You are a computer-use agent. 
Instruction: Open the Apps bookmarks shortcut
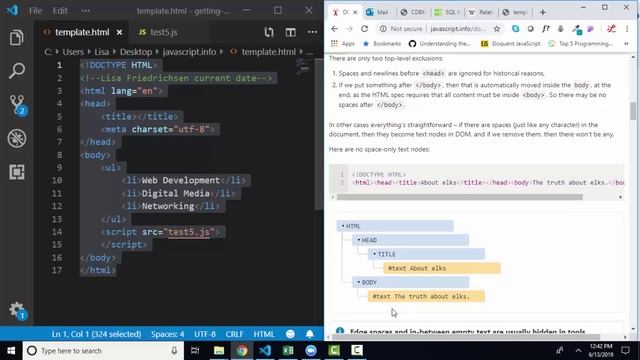[x=343, y=43]
